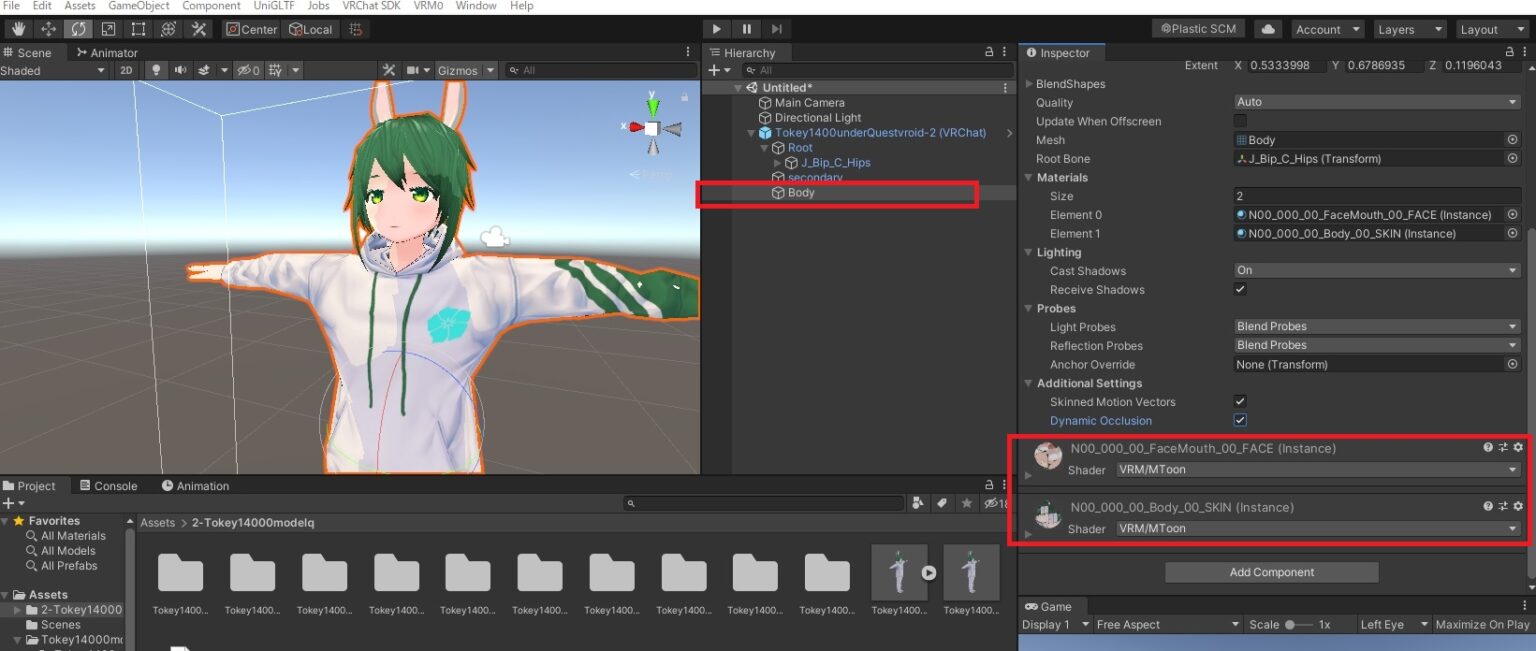Open the GameObject menu

click(x=138, y=6)
